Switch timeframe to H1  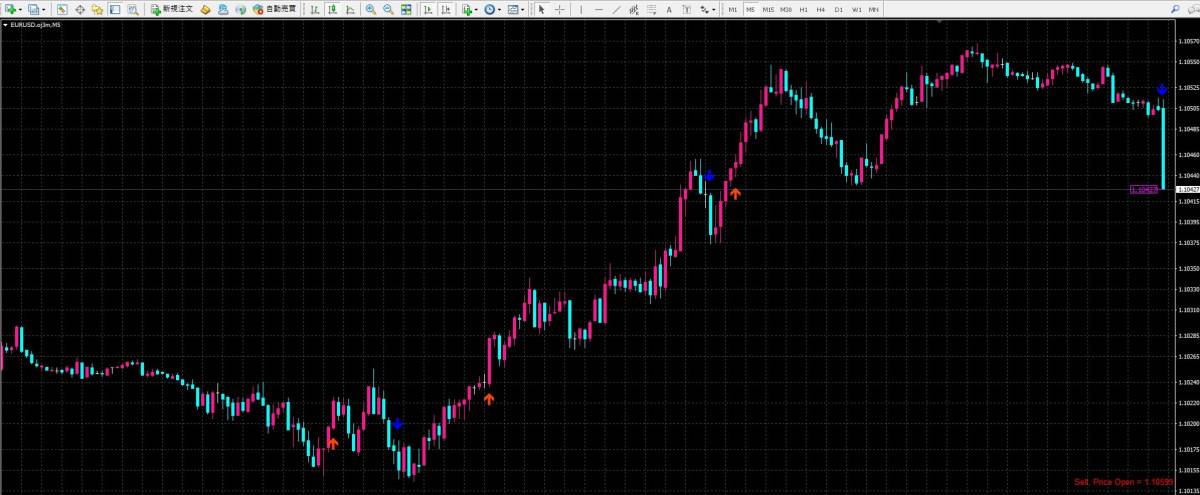tap(803, 9)
